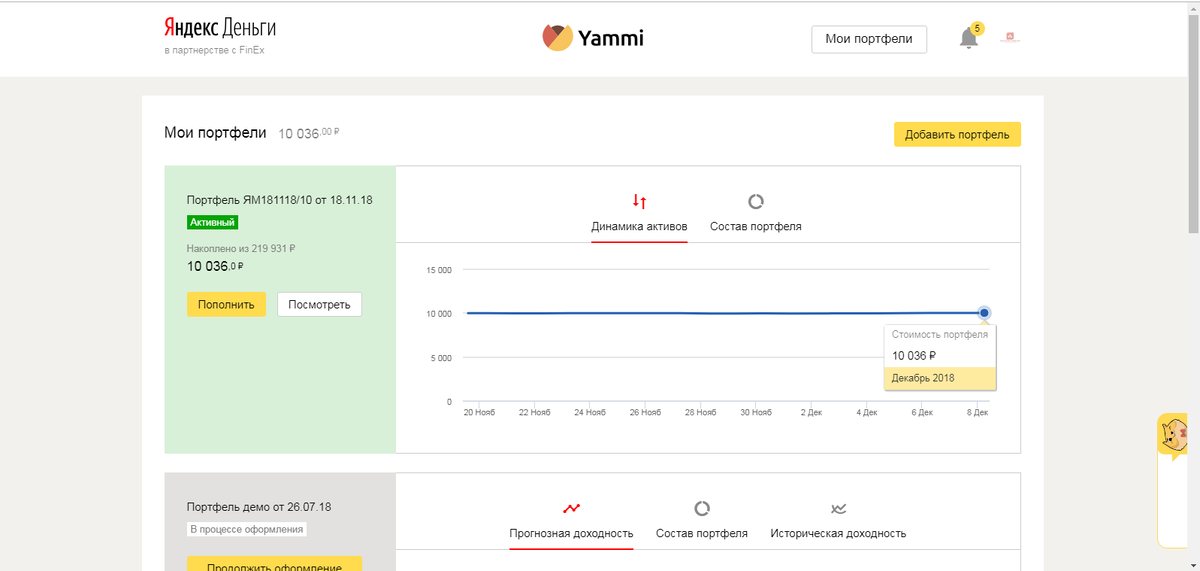Click the Портфель ЯМ181118/10 от 18.11.18 title
Image resolution: width=1200 pixels, height=571 pixels.
coord(280,200)
